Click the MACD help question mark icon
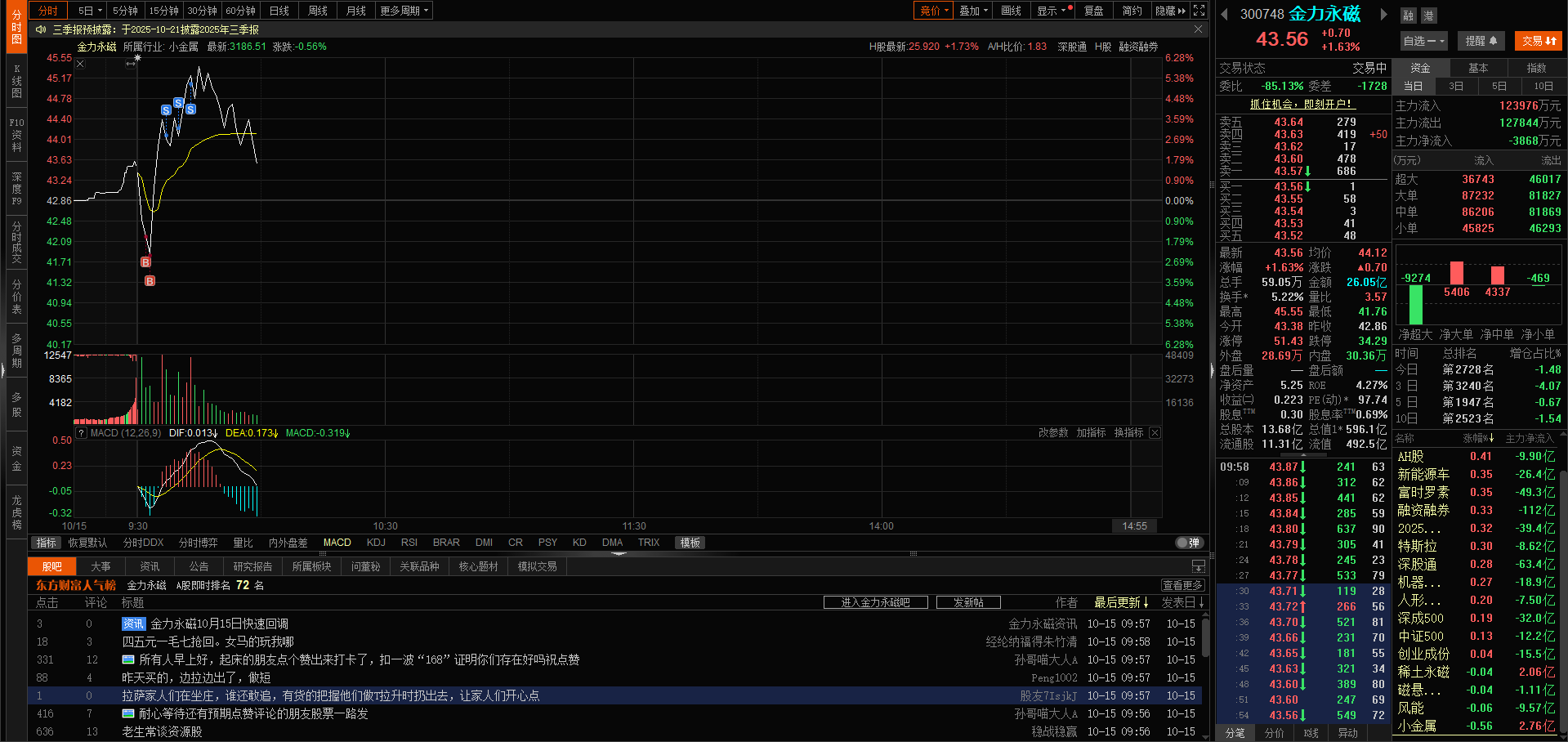Screen dimensions: 1568x742 pyautogui.click(x=81, y=433)
